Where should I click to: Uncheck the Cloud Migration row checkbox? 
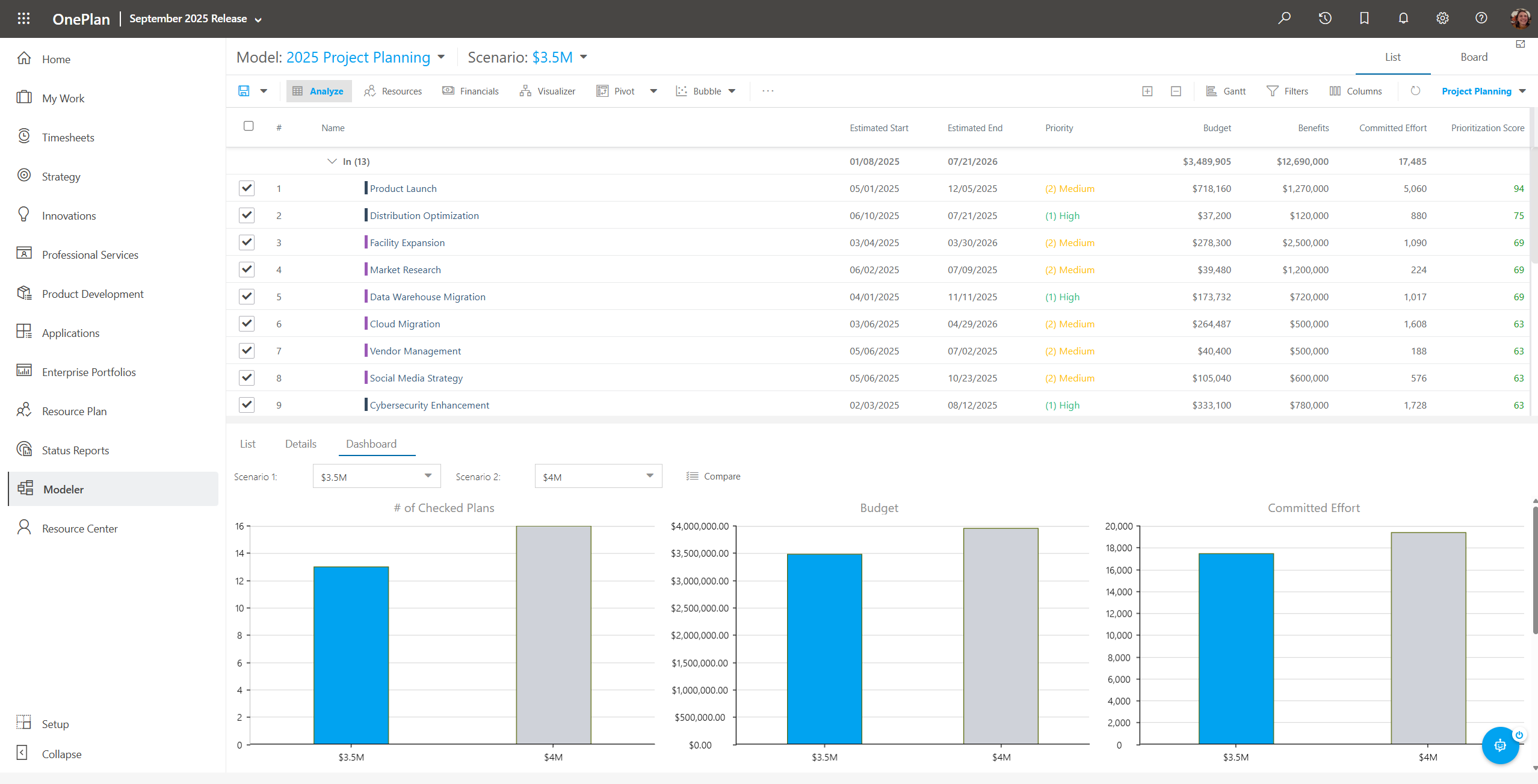coord(247,324)
